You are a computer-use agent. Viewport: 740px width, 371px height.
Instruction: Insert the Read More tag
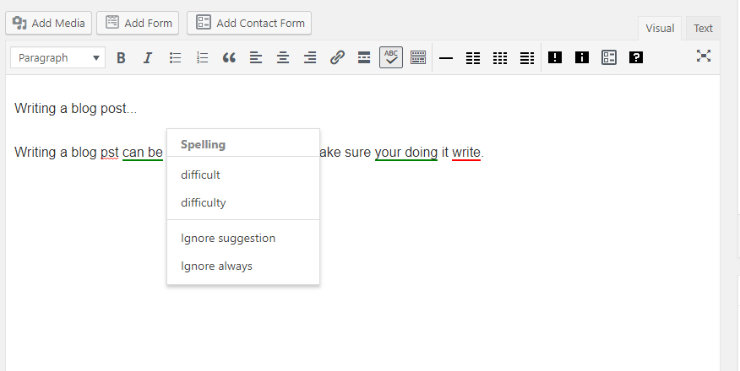(x=364, y=58)
